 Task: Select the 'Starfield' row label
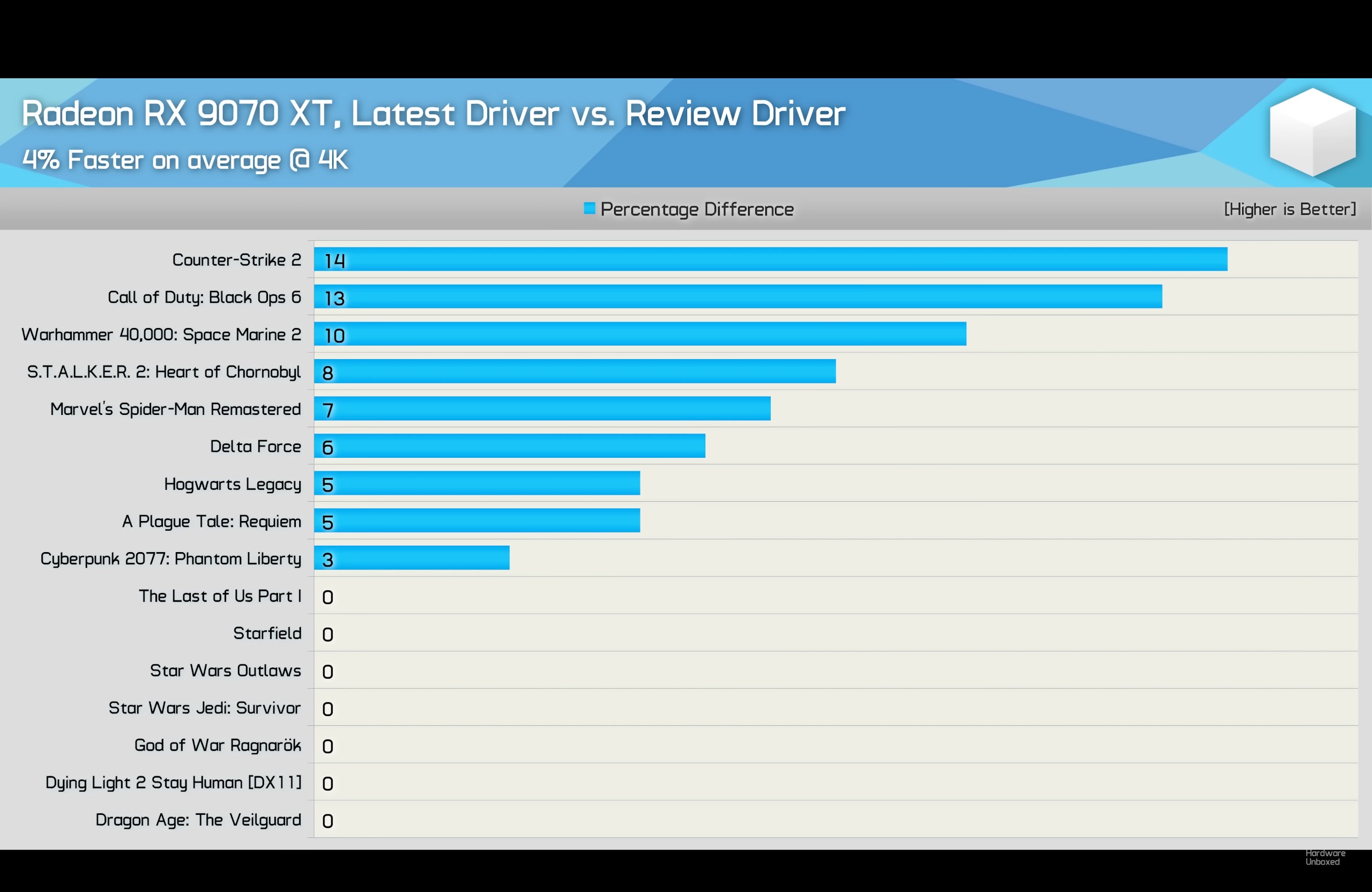point(267,633)
